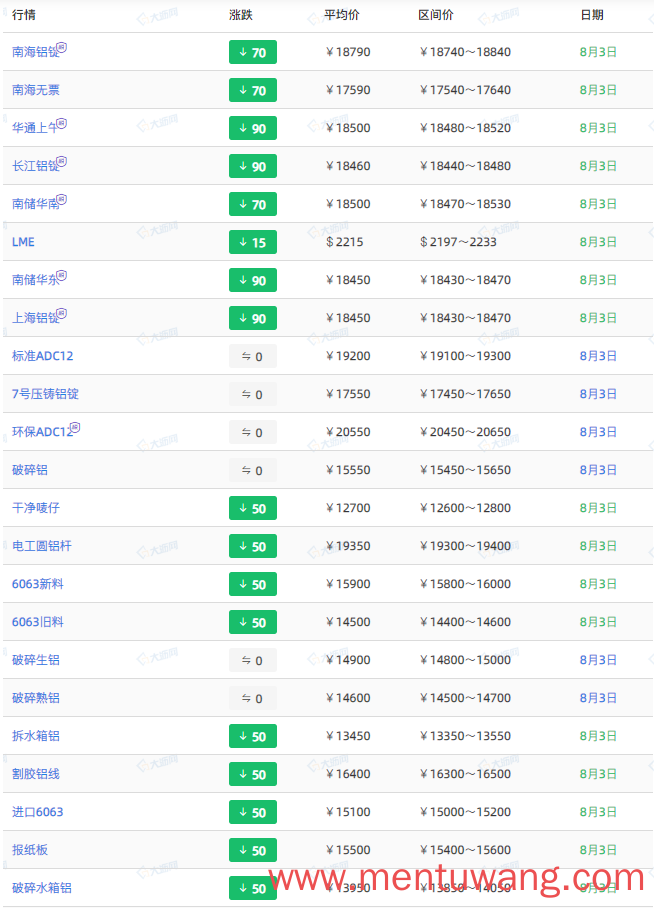Image resolution: width=654 pixels, height=908 pixels.
Task: Open the 电工圆铝杆 quote link
Action: pos(42,546)
